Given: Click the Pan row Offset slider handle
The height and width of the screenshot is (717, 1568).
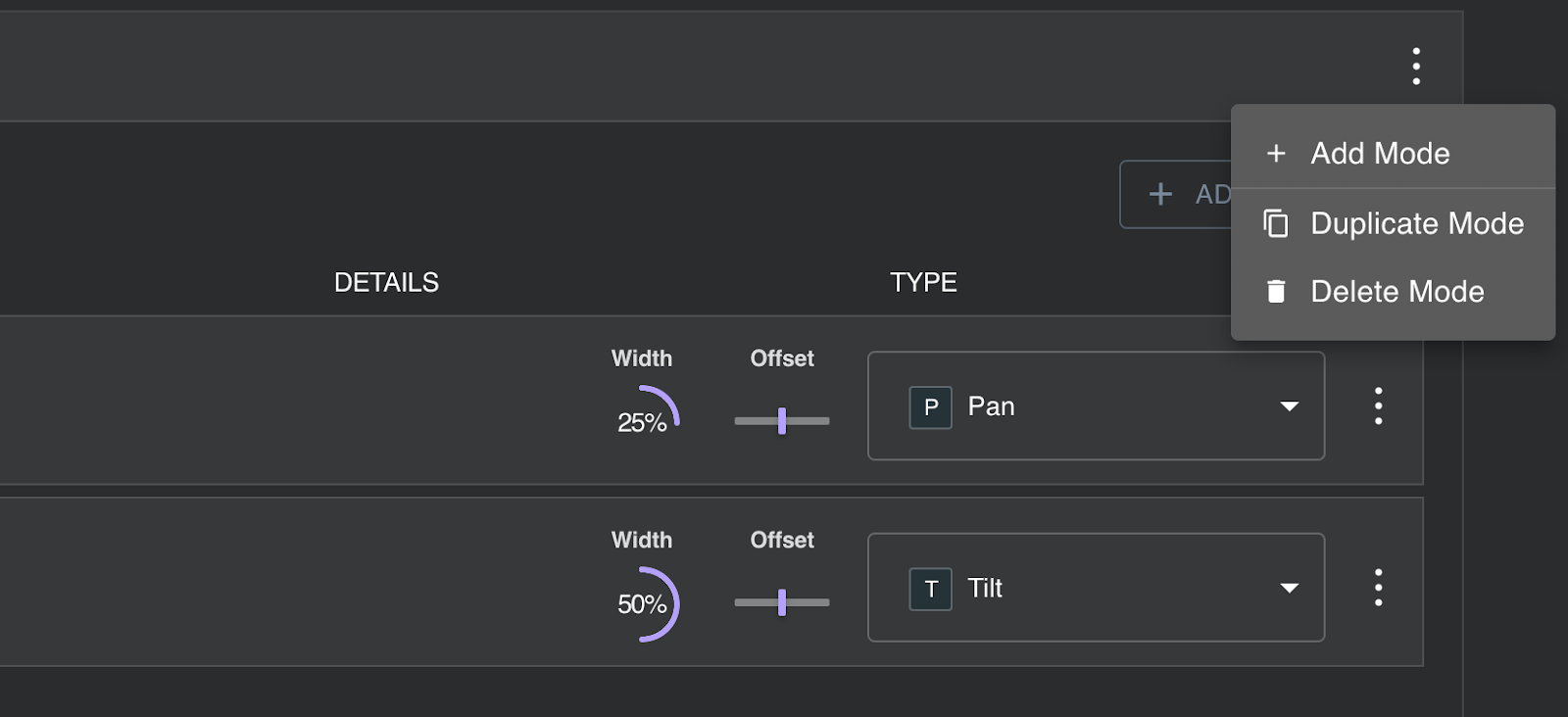Looking at the screenshot, I should [781, 421].
